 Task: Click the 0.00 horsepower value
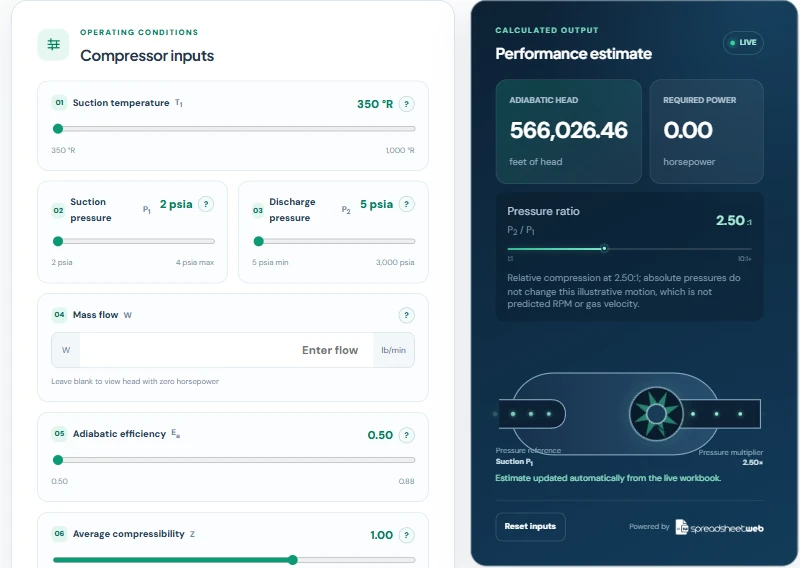(x=688, y=130)
